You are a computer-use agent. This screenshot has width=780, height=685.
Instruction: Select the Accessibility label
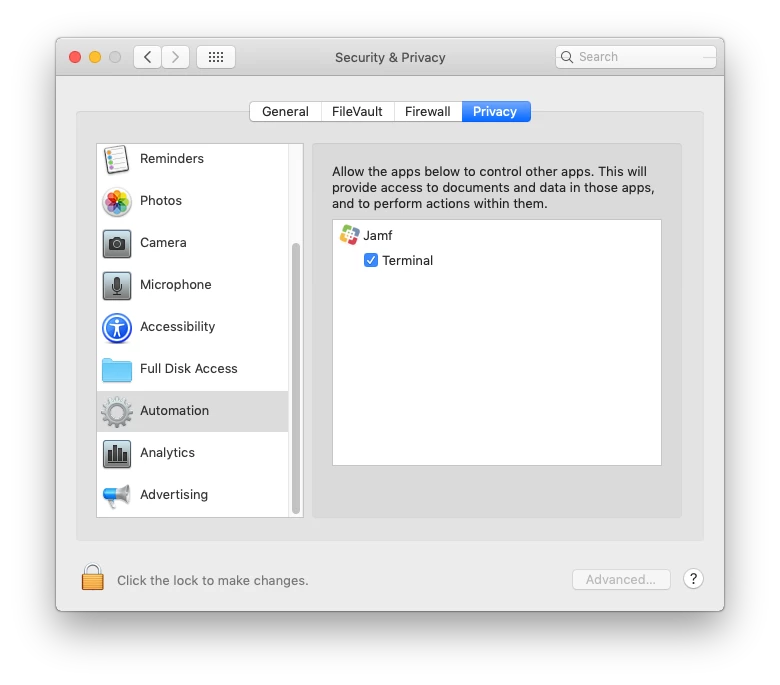(x=178, y=327)
